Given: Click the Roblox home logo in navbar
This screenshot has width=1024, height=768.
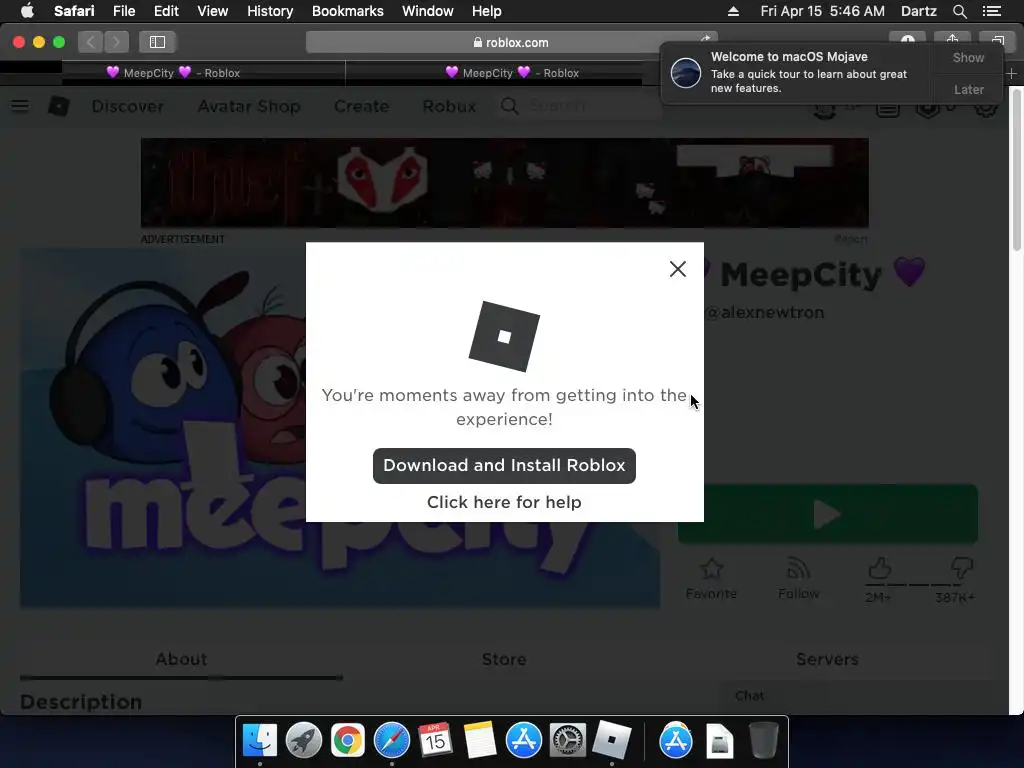Looking at the screenshot, I should pyautogui.click(x=59, y=106).
